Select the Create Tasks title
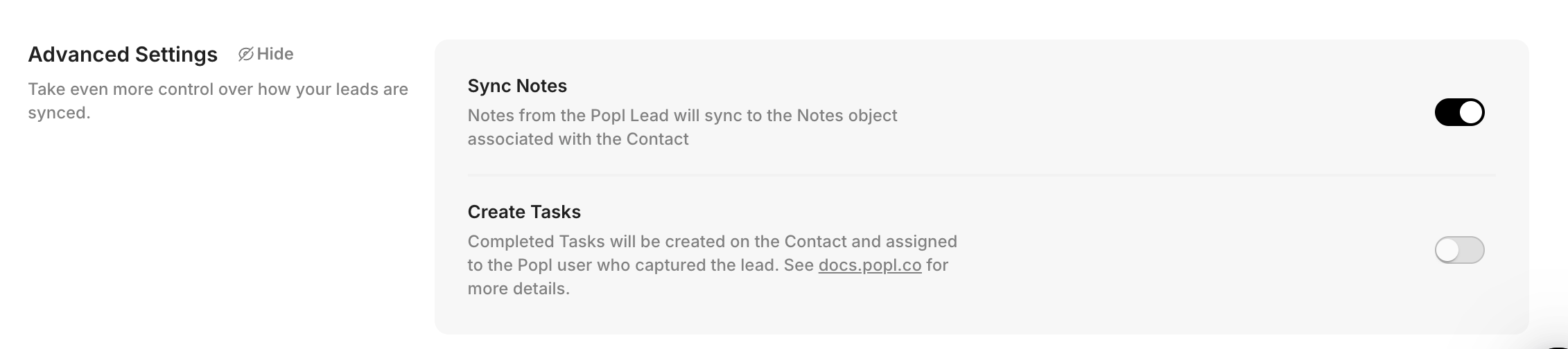1568x349 pixels. pyautogui.click(x=524, y=212)
